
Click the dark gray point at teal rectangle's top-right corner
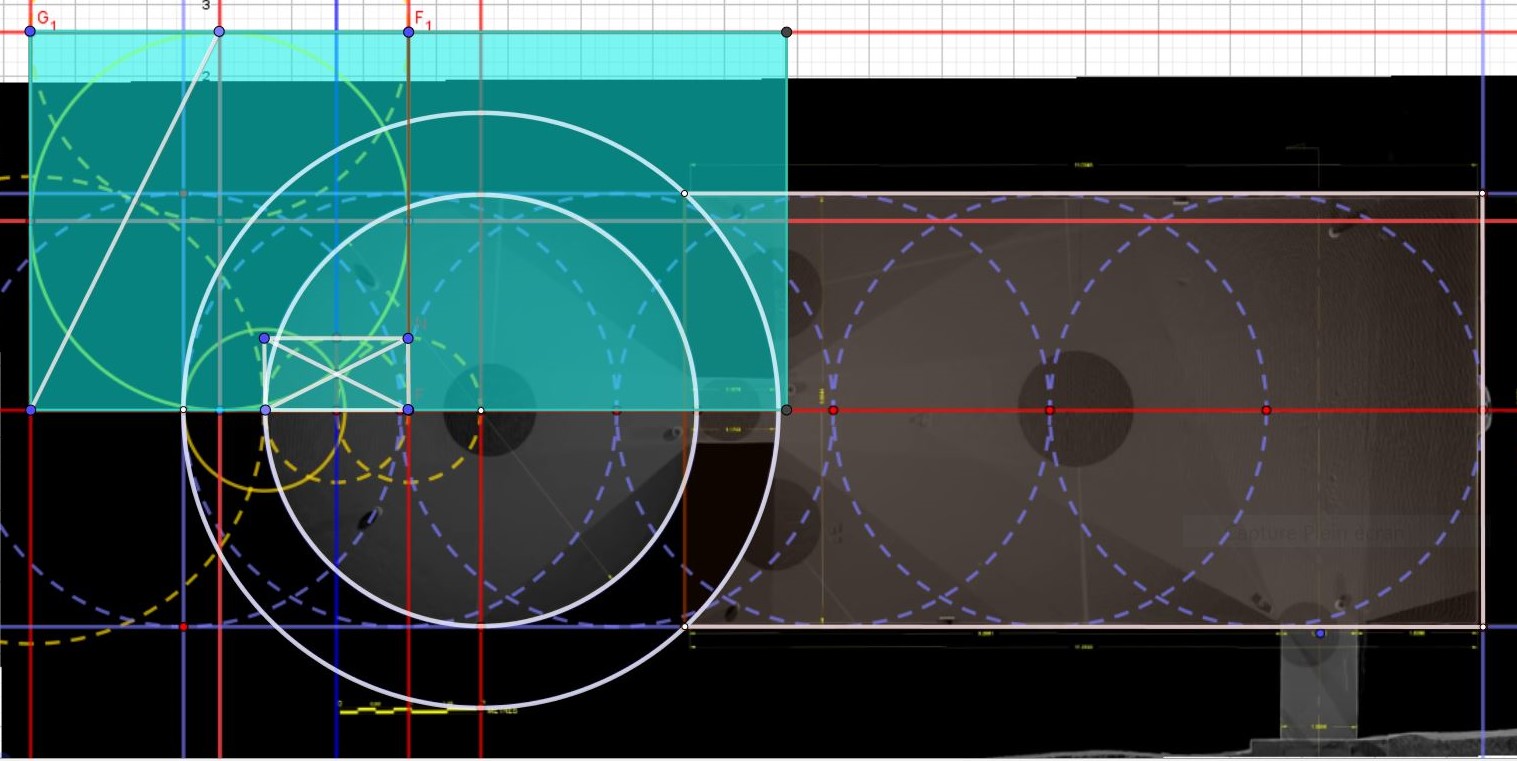coord(787,32)
